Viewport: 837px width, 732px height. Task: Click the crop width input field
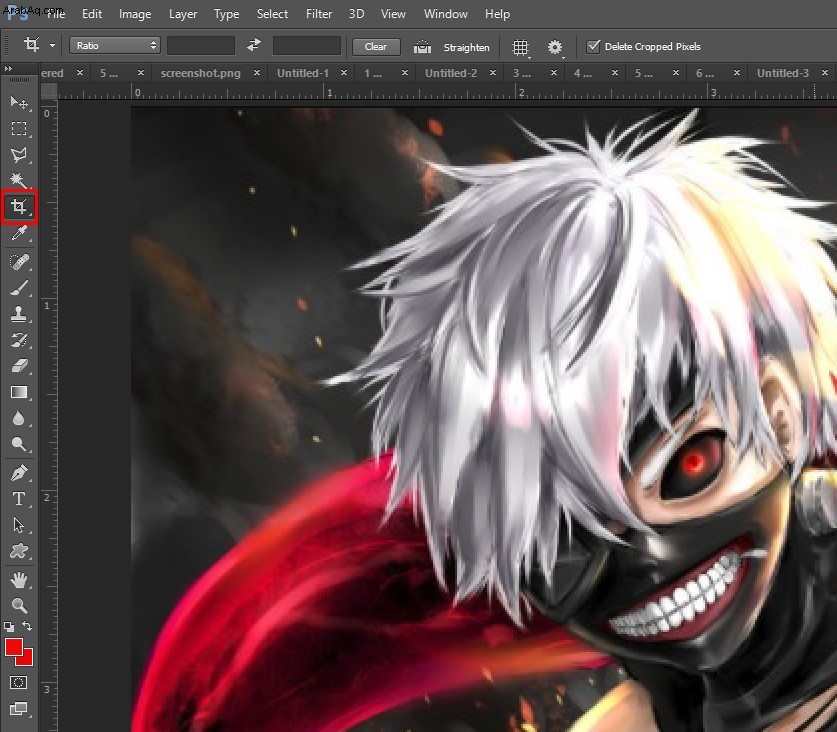tap(201, 46)
